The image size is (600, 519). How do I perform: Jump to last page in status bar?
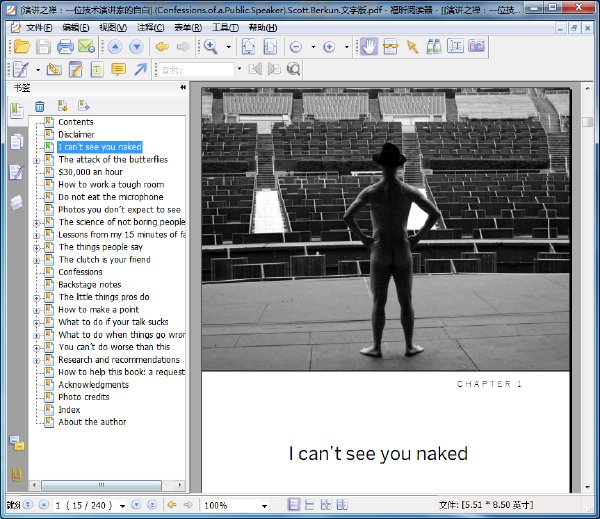coord(152,505)
